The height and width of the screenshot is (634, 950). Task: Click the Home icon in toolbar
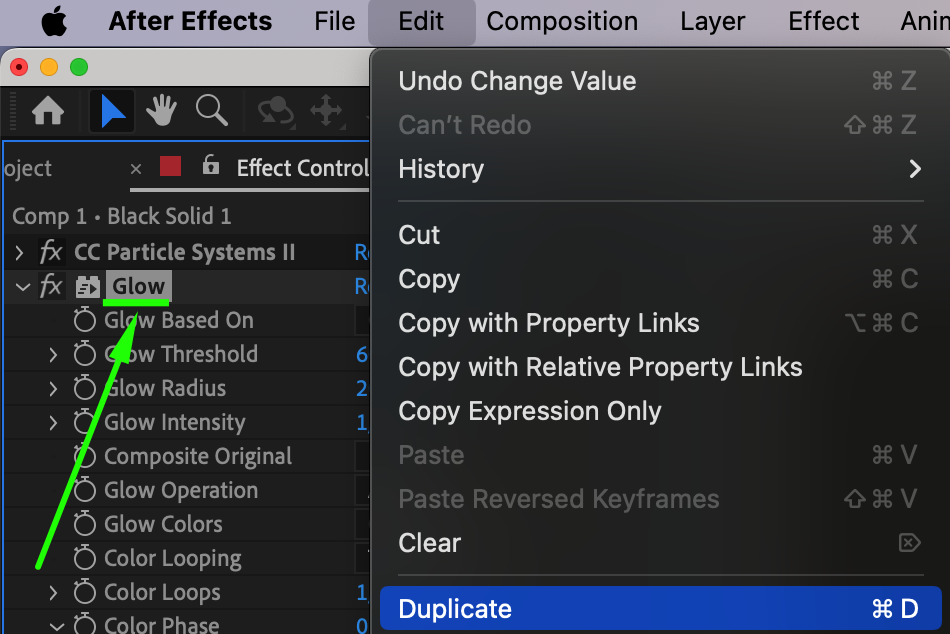point(47,112)
